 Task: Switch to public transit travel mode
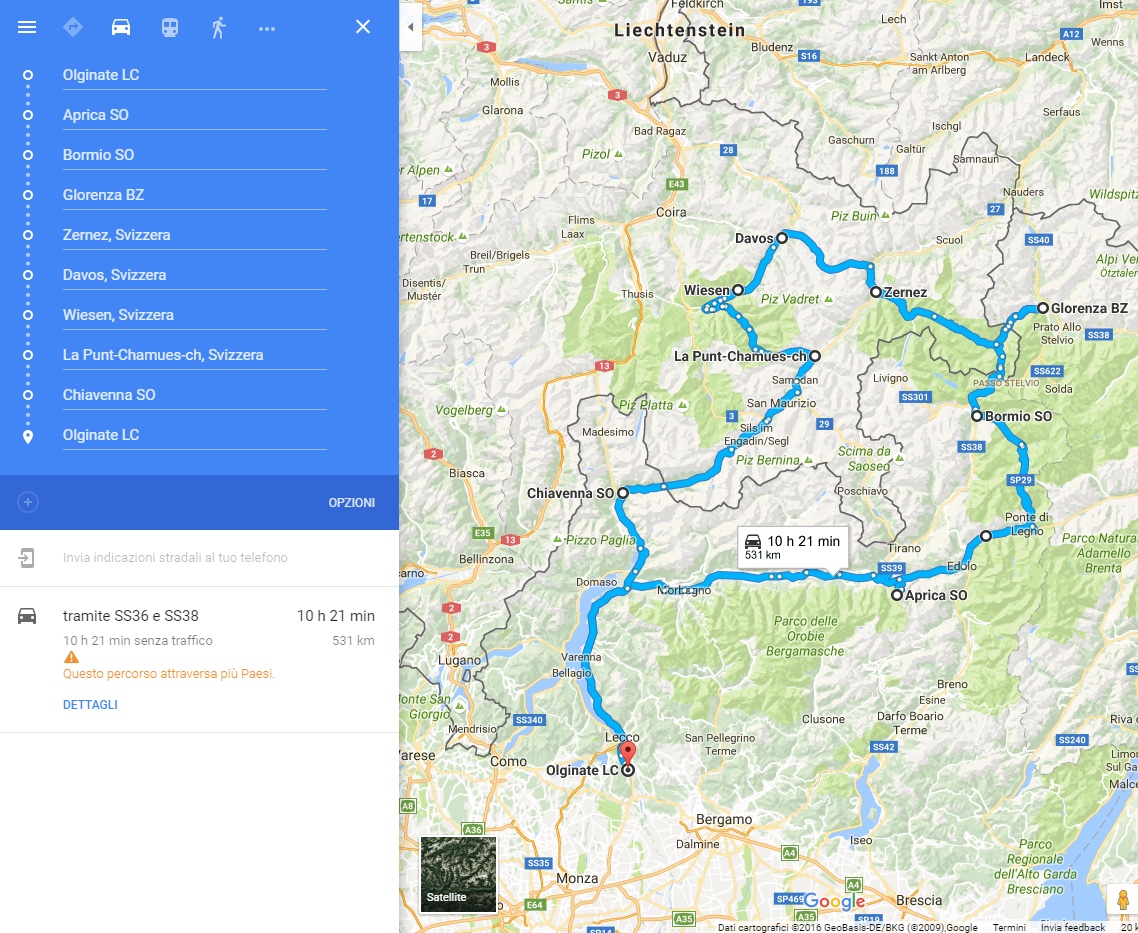170,28
